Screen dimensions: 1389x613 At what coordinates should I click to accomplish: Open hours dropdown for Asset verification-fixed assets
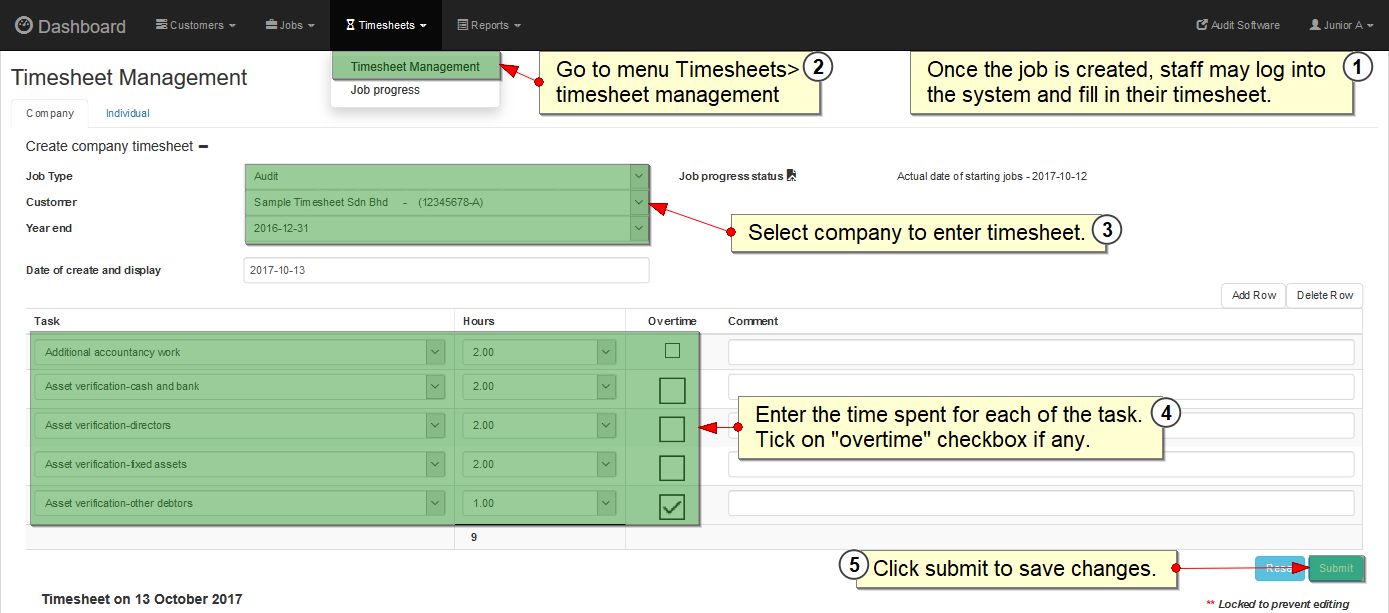pos(606,464)
